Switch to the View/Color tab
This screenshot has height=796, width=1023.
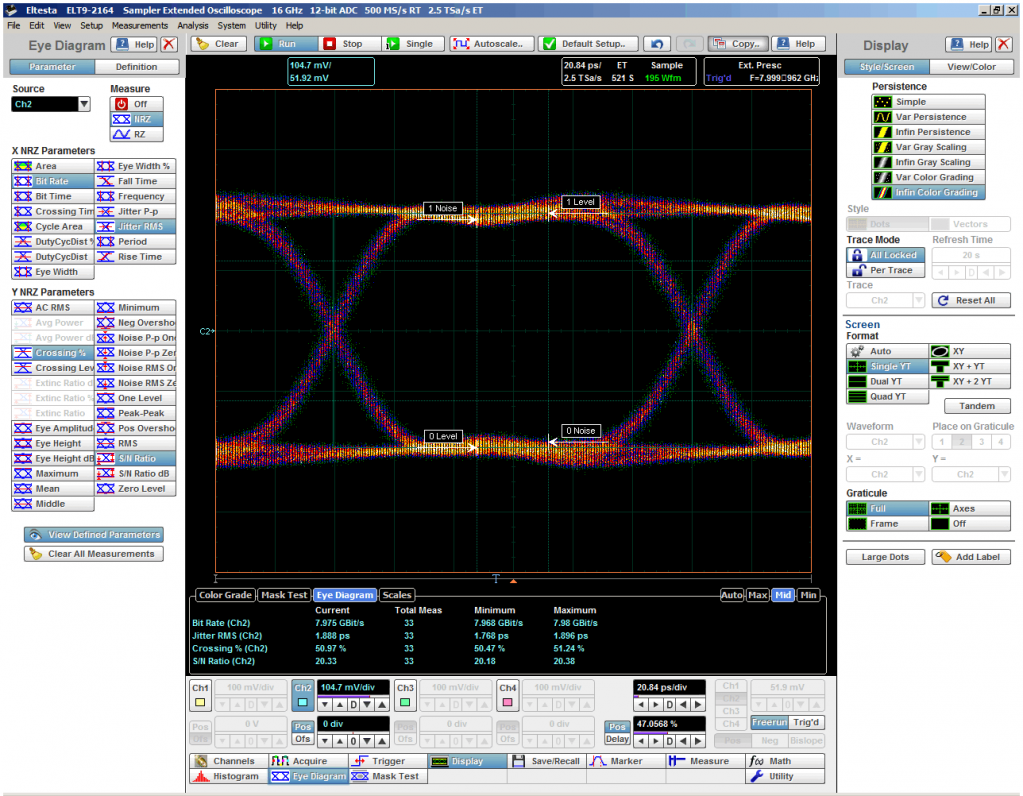[x=970, y=67]
